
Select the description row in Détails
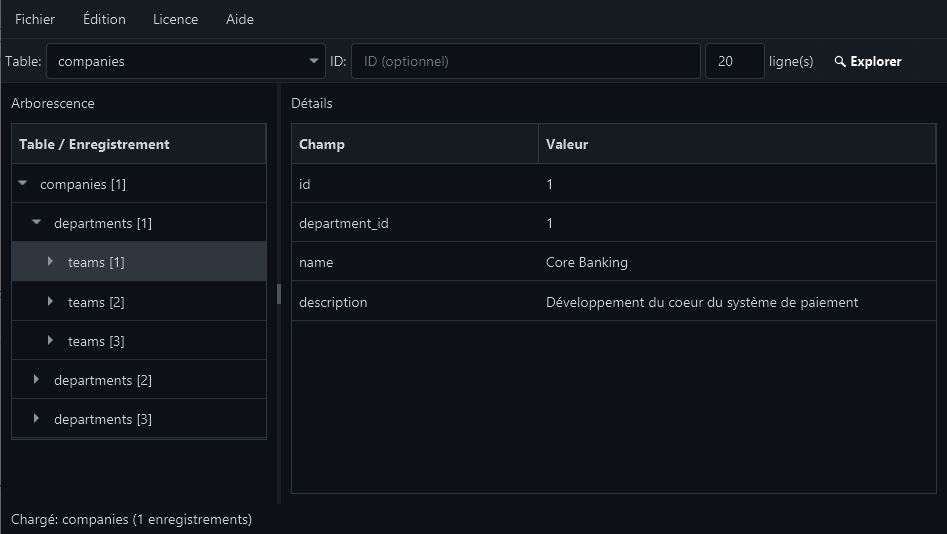pos(613,302)
